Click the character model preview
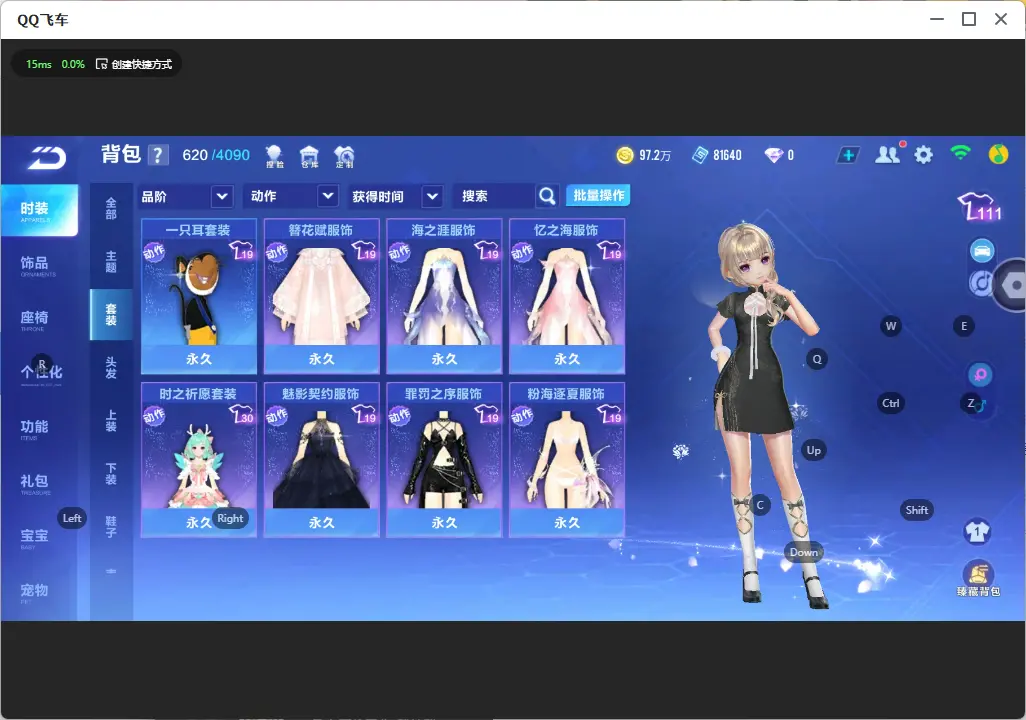1026x720 pixels. tap(766, 414)
